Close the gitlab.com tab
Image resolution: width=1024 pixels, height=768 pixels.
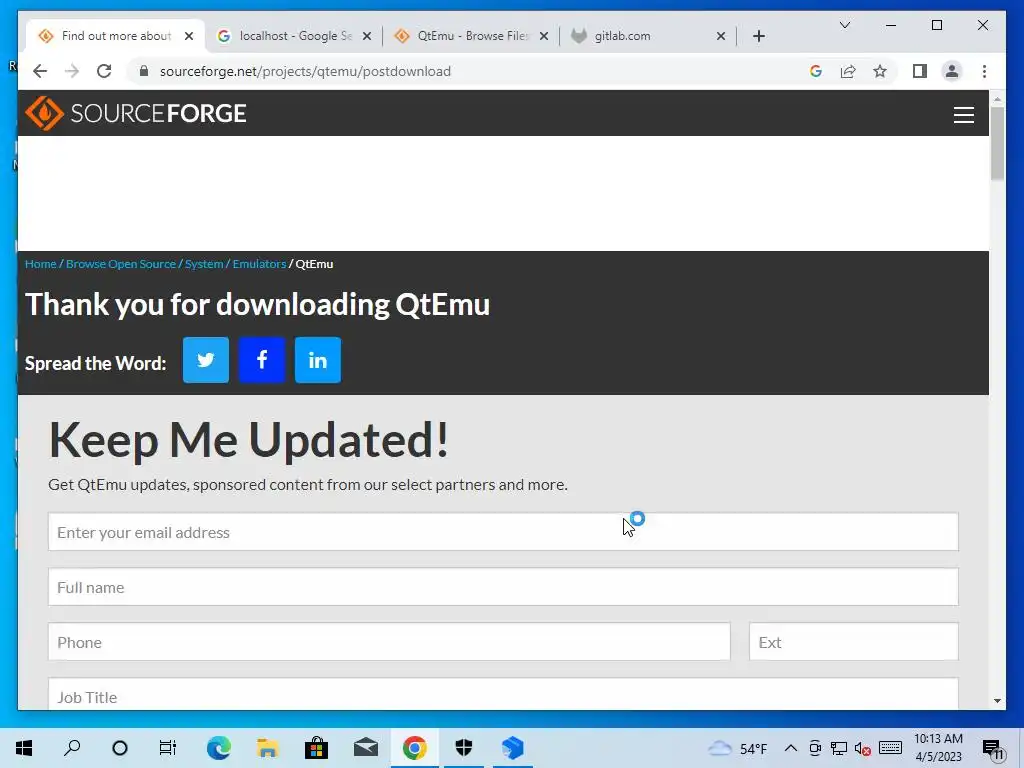pos(721,36)
